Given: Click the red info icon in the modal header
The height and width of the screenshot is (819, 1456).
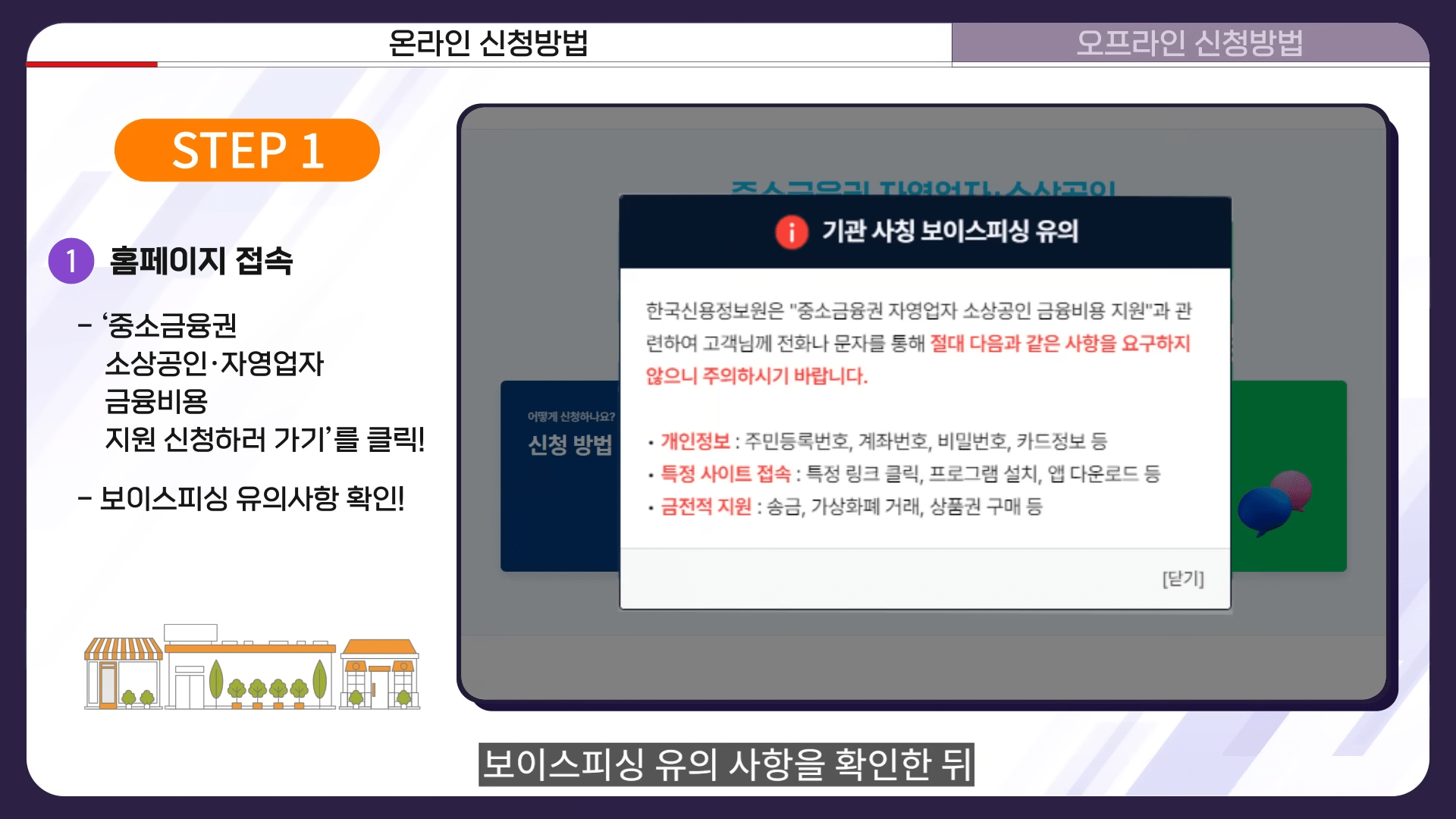Looking at the screenshot, I should 791,232.
